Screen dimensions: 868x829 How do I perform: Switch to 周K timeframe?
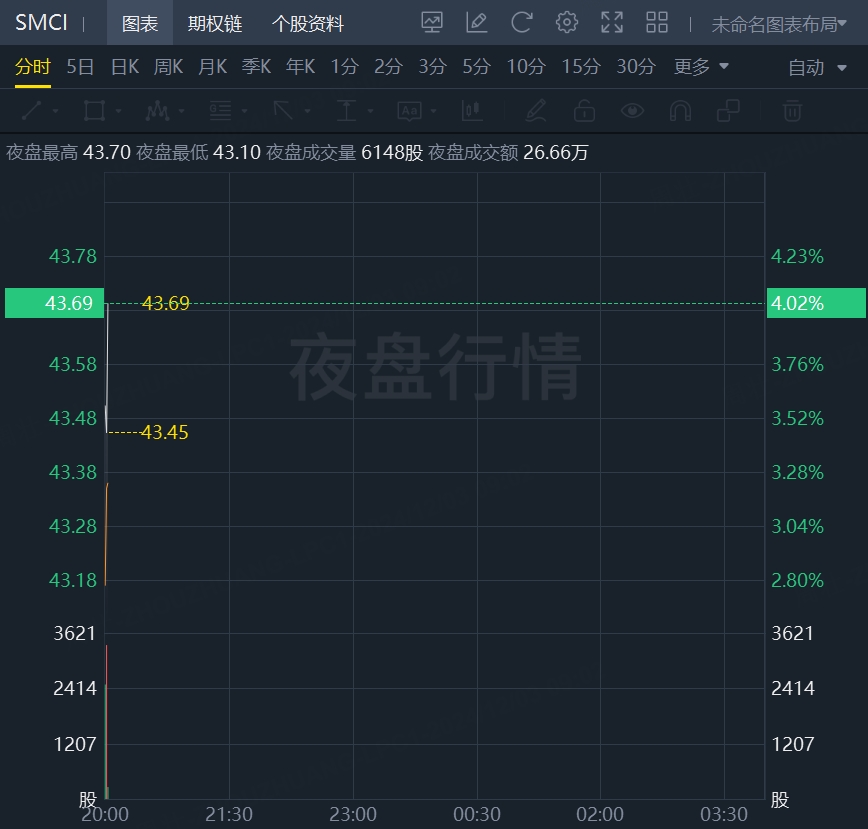[168, 66]
